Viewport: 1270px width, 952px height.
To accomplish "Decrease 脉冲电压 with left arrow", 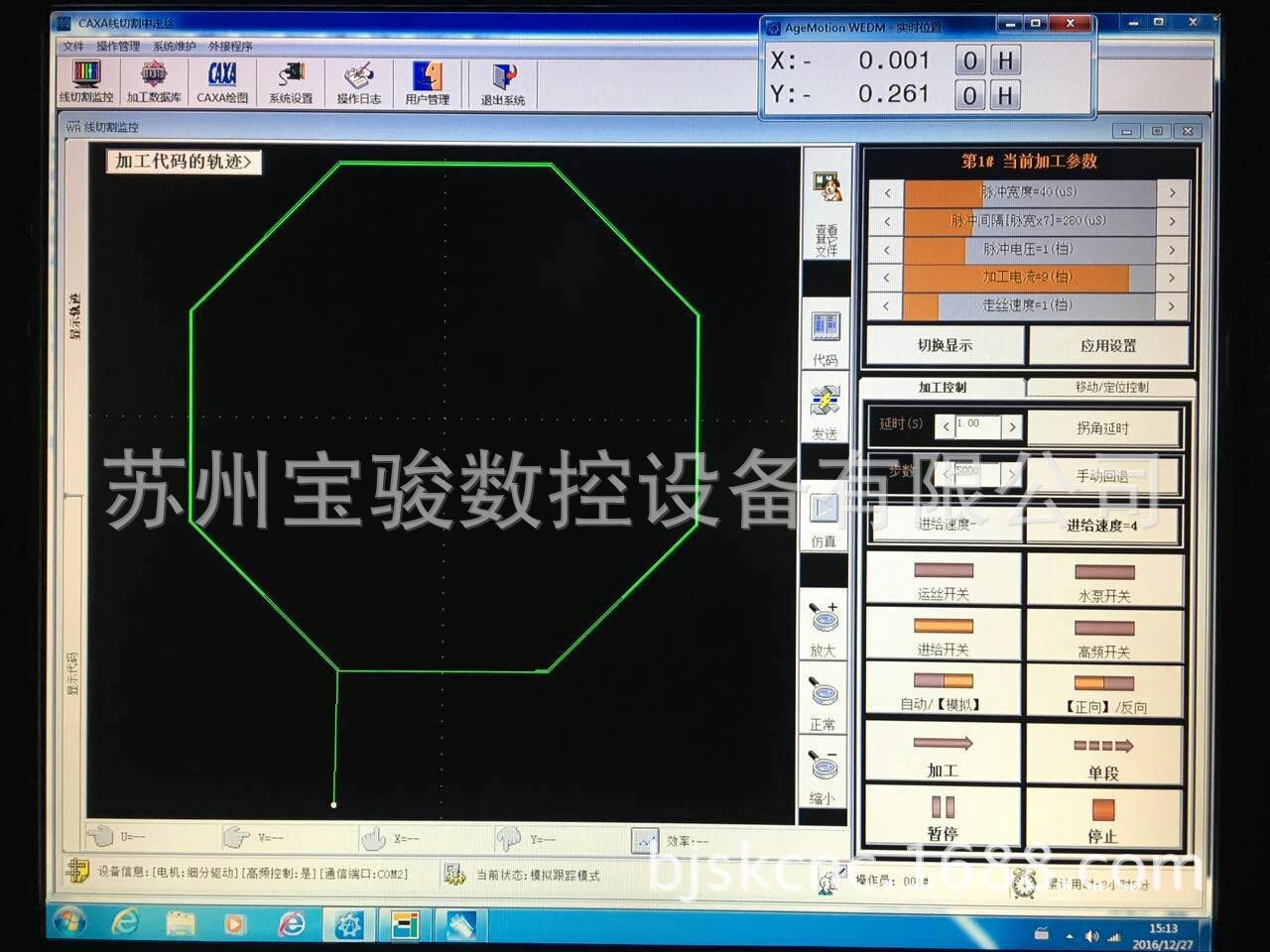I will click(887, 250).
